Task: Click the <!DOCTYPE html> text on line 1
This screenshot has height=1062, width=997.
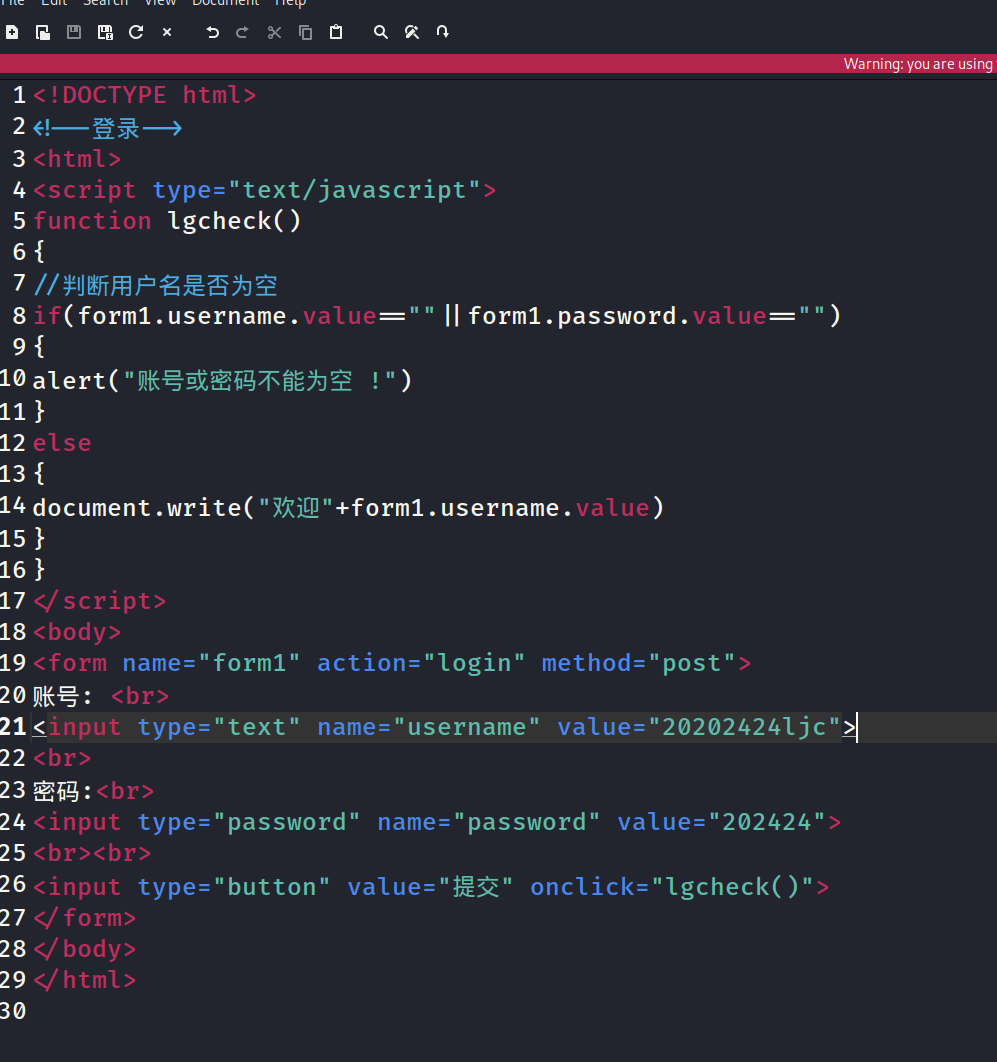Action: [x=144, y=95]
